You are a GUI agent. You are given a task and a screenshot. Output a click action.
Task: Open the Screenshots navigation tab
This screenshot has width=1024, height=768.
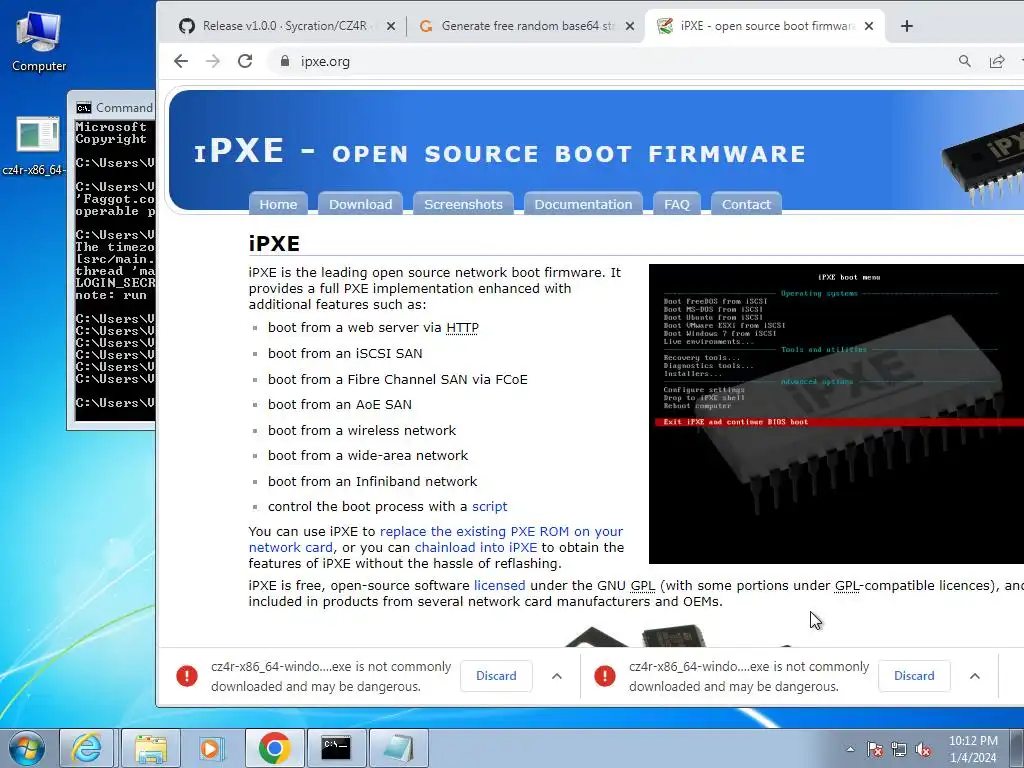coord(463,204)
